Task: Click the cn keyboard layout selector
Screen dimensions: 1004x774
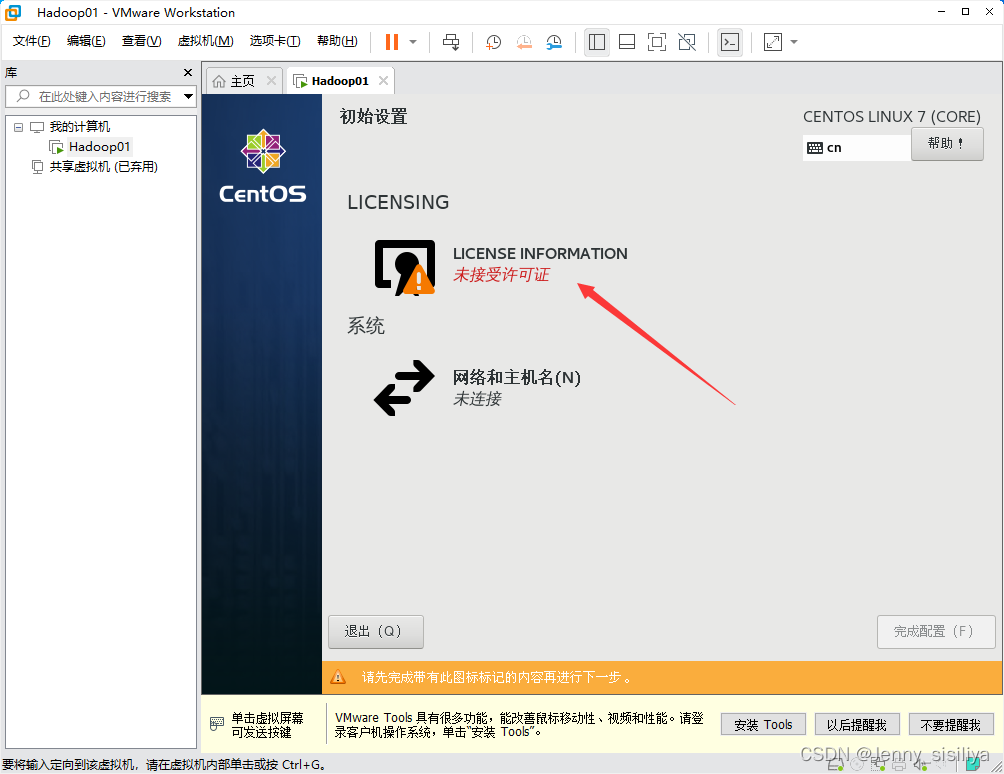Action: [856, 145]
